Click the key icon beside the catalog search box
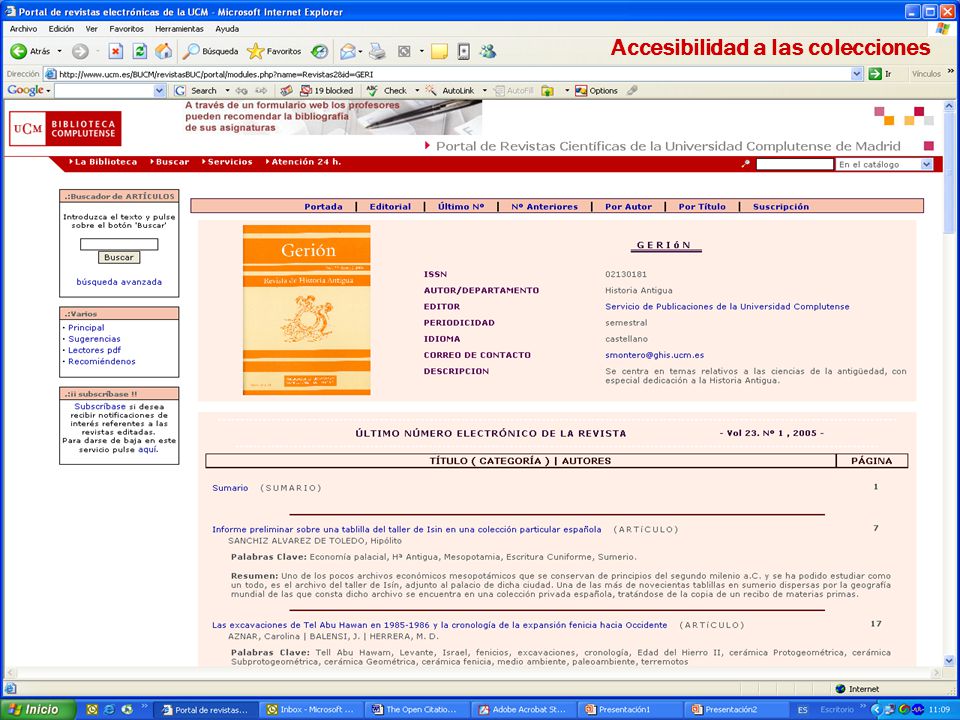Screen dimensions: 960x720 [x=746, y=164]
